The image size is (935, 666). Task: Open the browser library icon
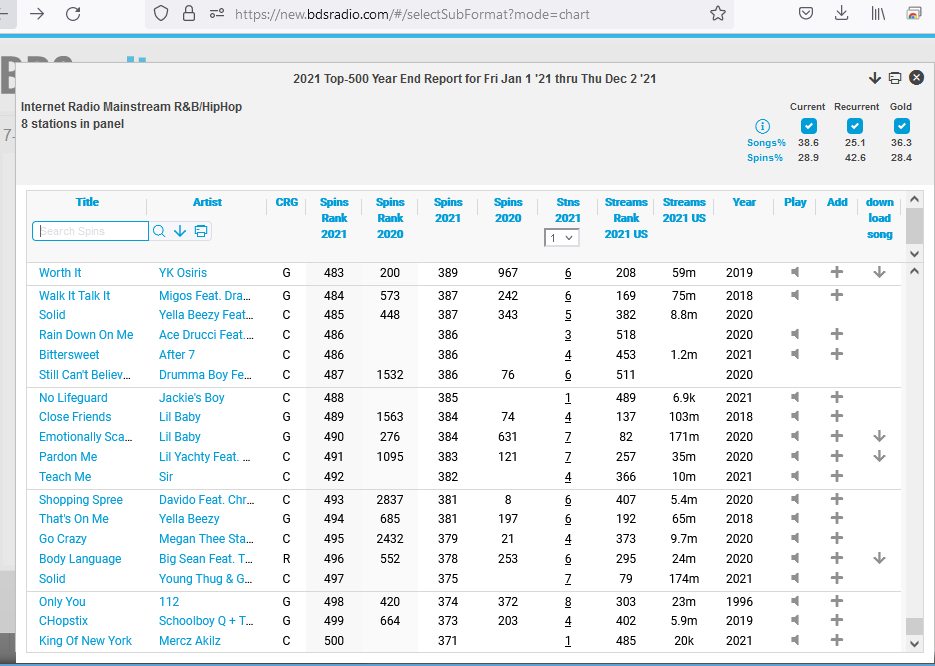pos(878,13)
